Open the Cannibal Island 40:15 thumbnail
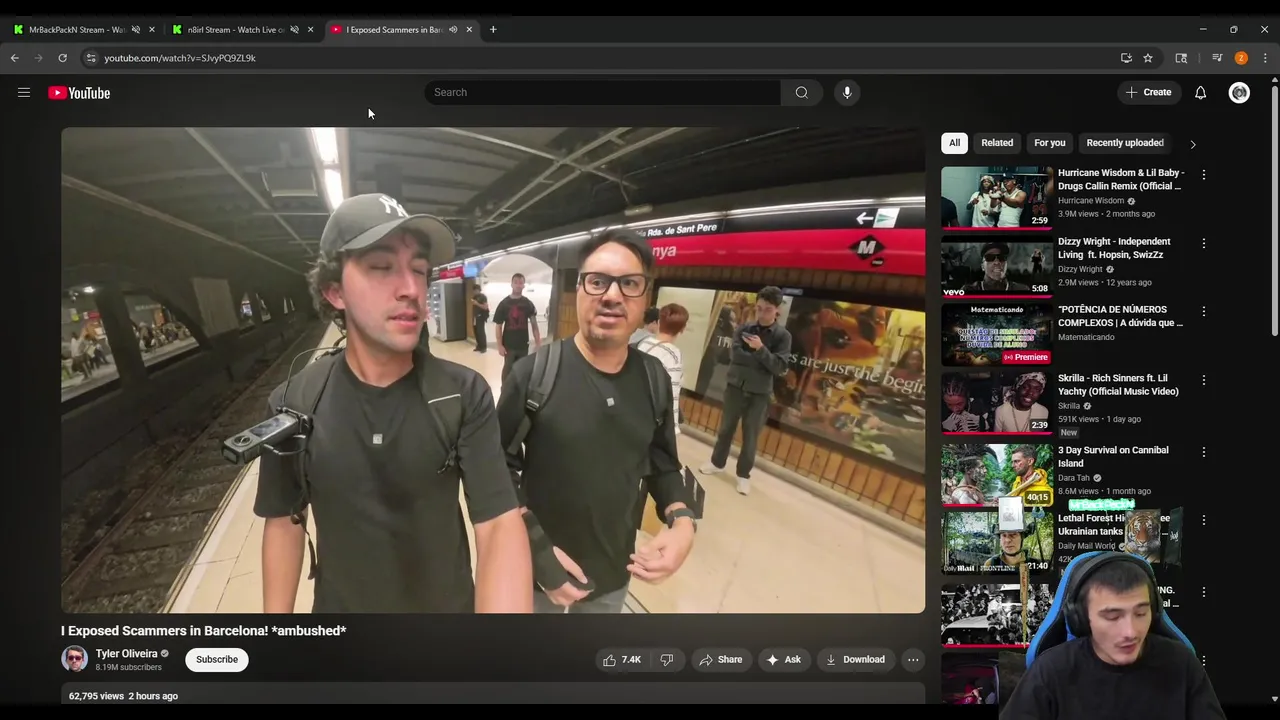1280x720 pixels. [x=997, y=475]
